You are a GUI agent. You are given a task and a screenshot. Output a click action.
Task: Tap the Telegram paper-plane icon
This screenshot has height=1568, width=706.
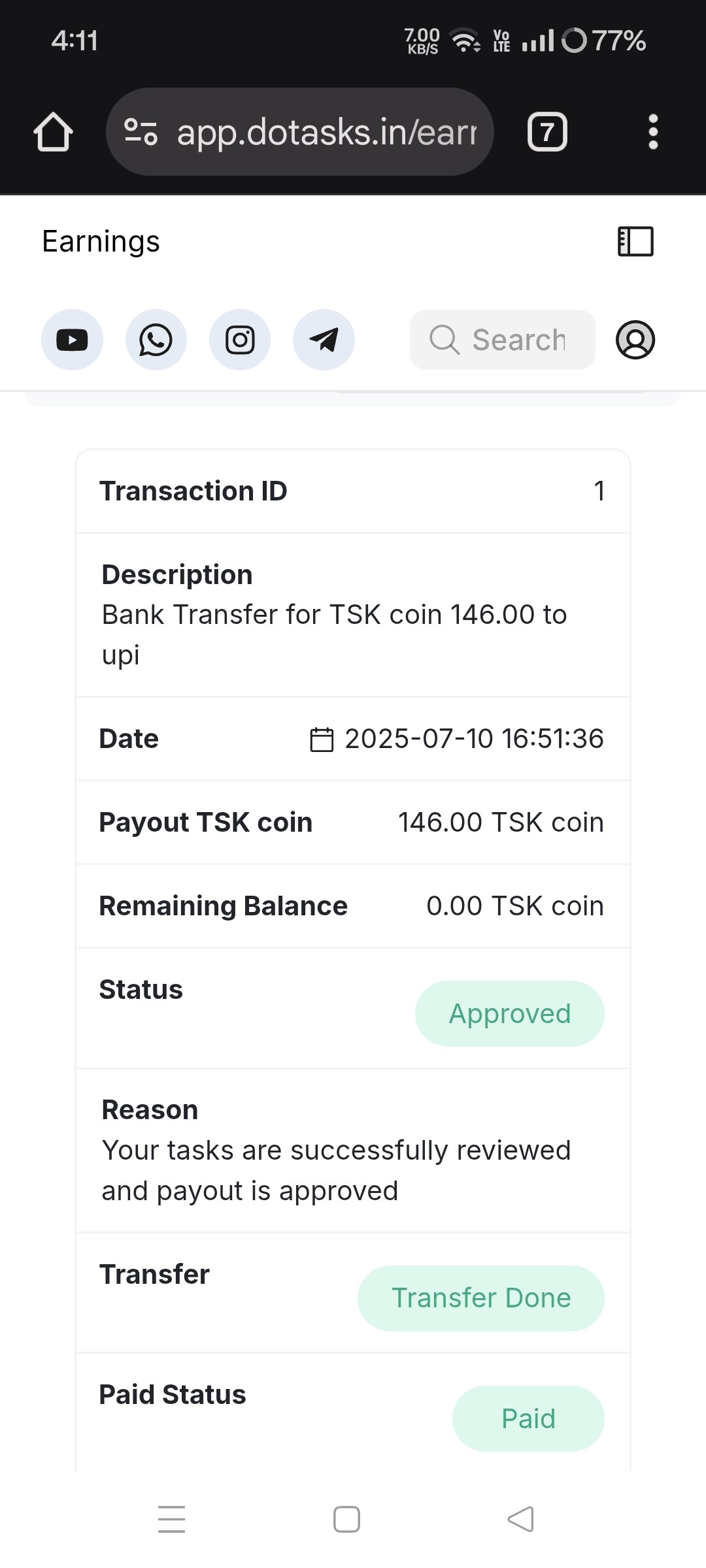(324, 340)
